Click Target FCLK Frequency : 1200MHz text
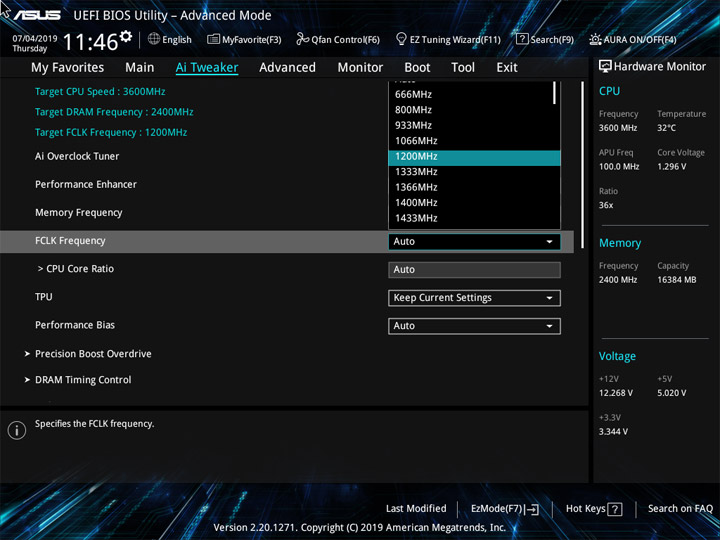 click(111, 133)
